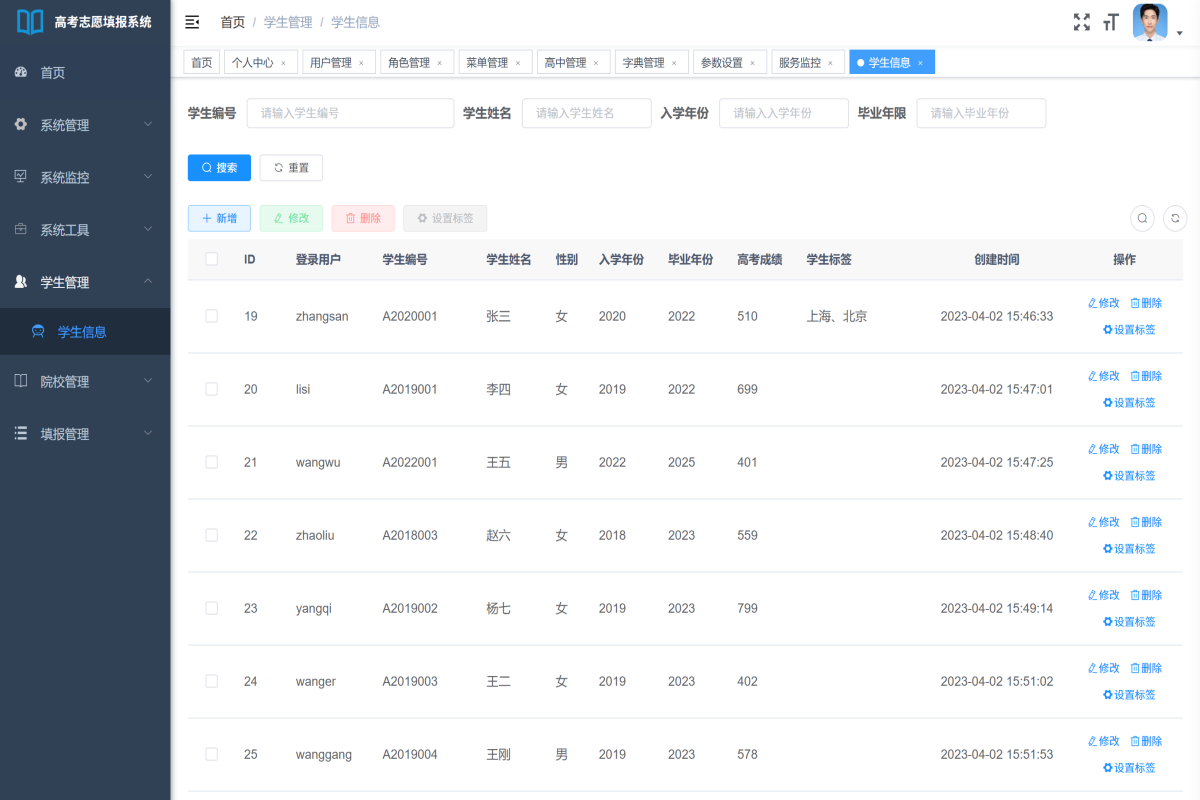Click the 学生信息 icon in sidebar

pos(37,332)
